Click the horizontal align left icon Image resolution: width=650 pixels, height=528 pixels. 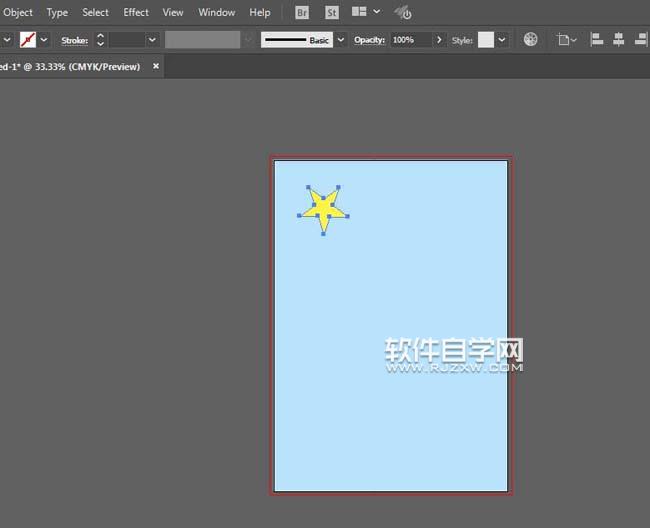(x=597, y=40)
